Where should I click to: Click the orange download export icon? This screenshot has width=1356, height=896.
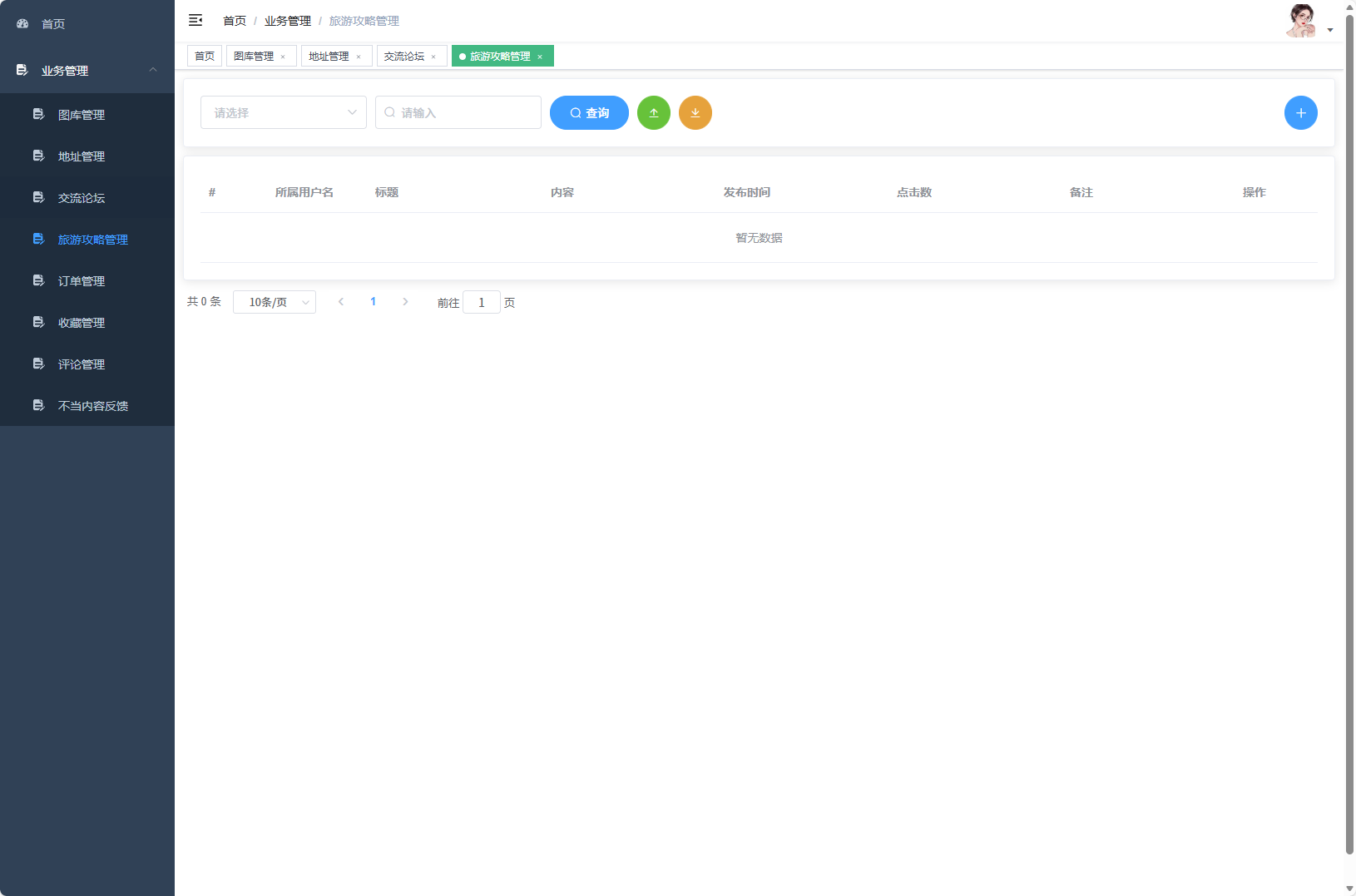(x=695, y=112)
